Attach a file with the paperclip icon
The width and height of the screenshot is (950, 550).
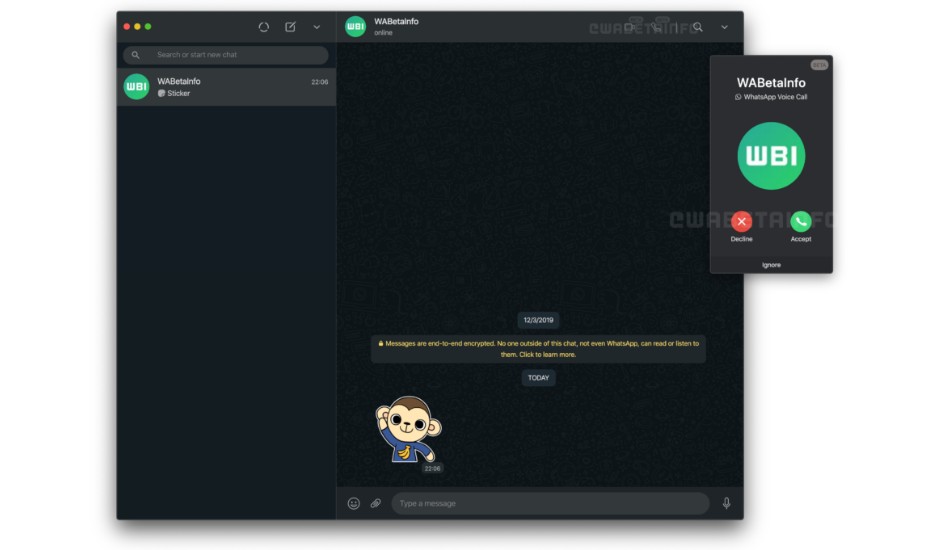tap(376, 503)
